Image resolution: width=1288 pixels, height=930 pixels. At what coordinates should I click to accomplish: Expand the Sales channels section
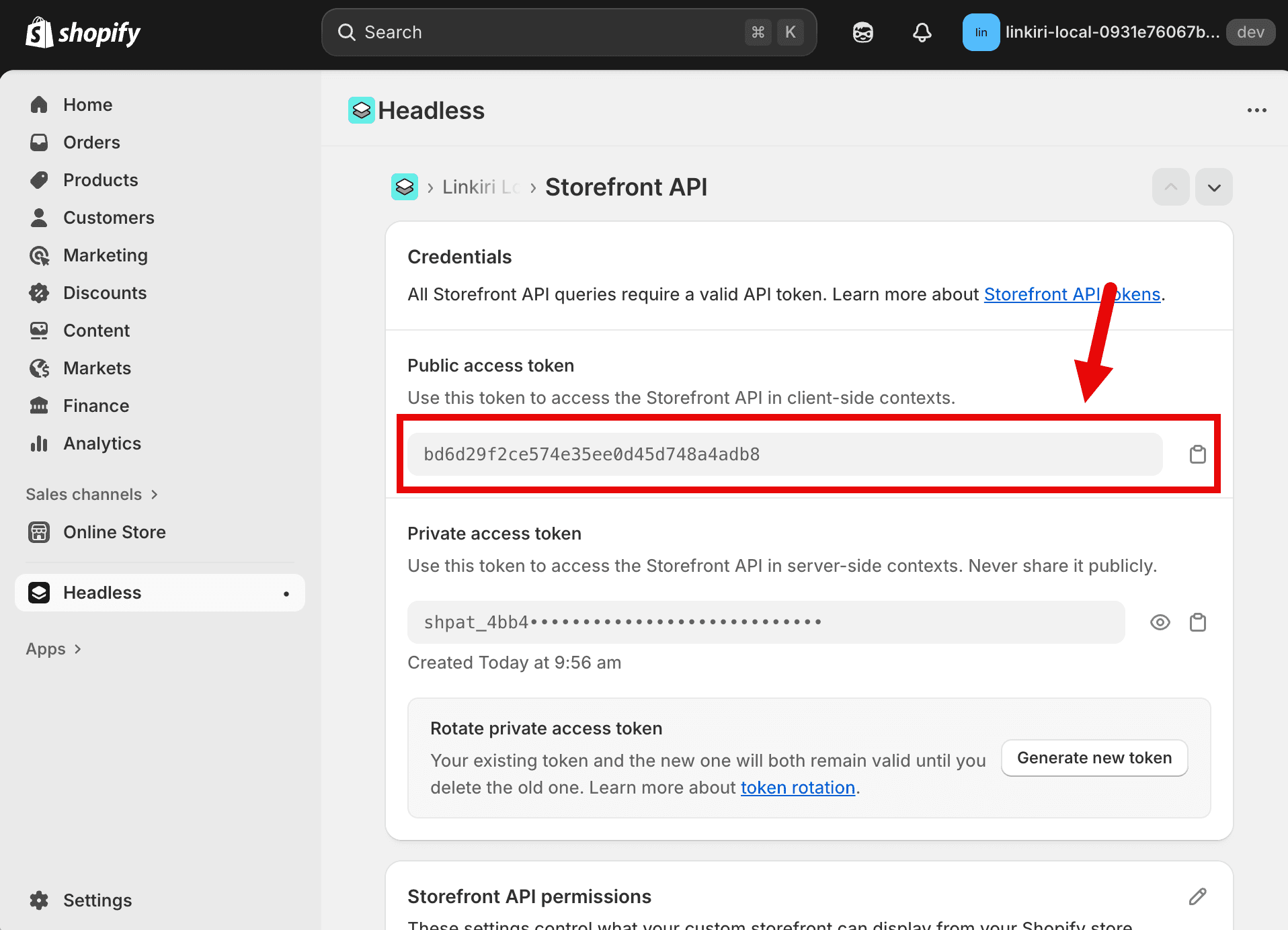coord(91,495)
